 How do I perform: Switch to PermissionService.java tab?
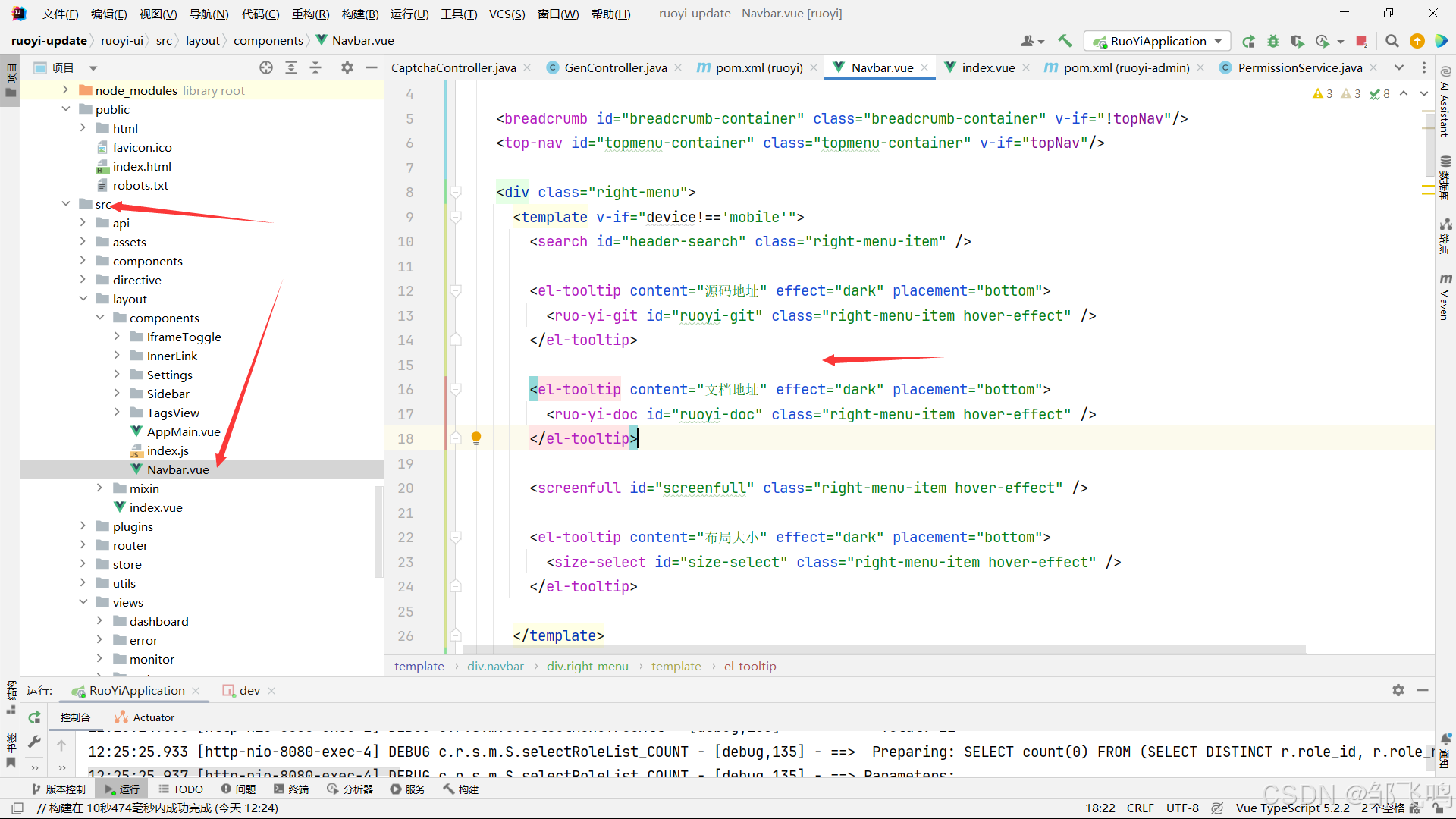[1300, 67]
